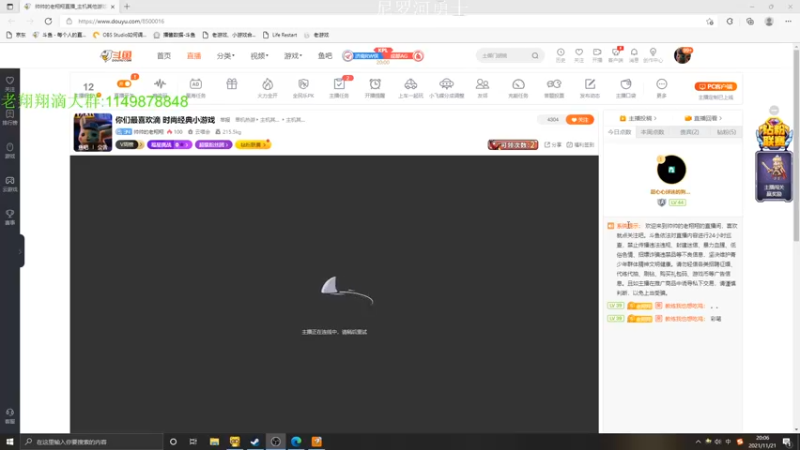Open File Explorer from the taskbar
This screenshot has height=450, width=800.
tap(214, 441)
